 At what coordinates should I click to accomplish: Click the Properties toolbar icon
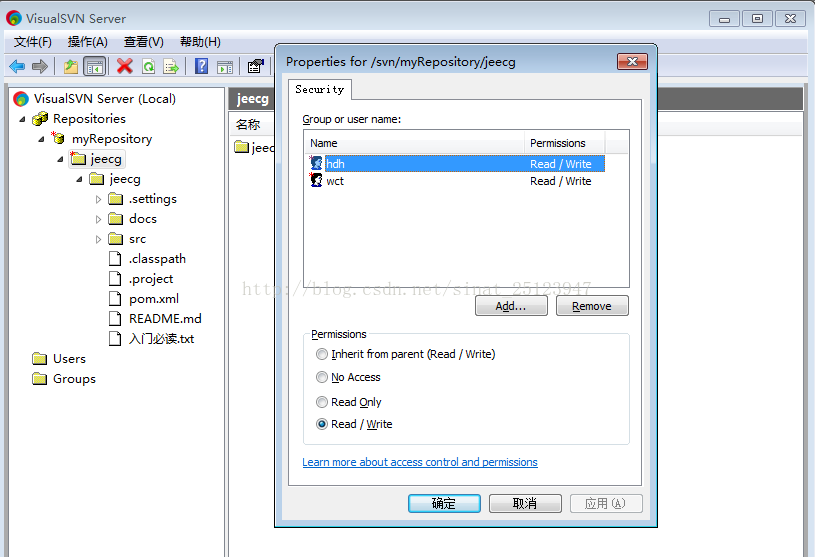tap(256, 66)
